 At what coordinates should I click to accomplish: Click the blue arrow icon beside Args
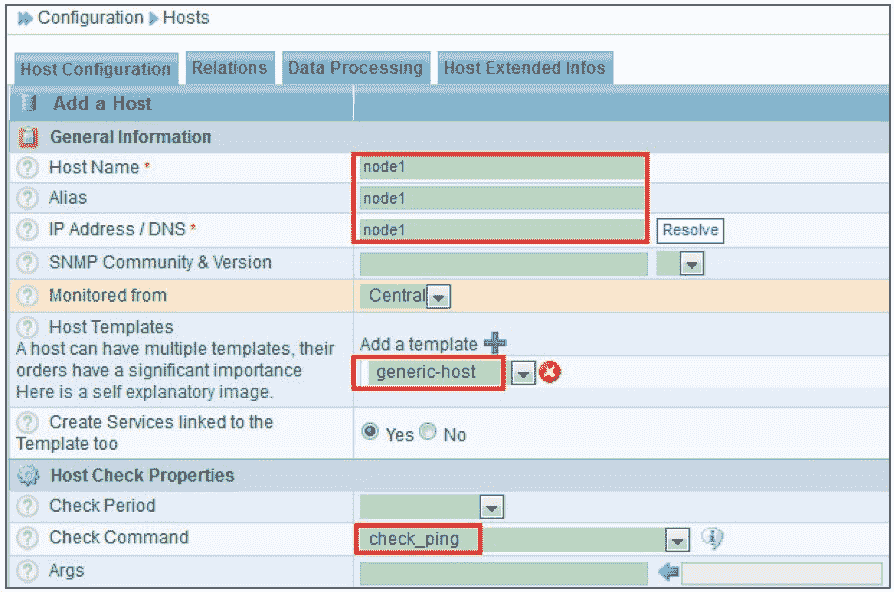669,573
